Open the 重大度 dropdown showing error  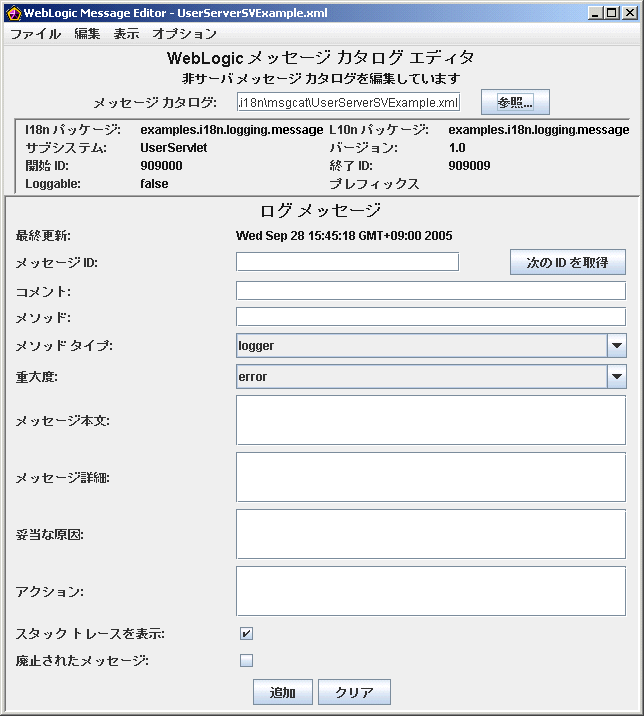tap(431, 377)
